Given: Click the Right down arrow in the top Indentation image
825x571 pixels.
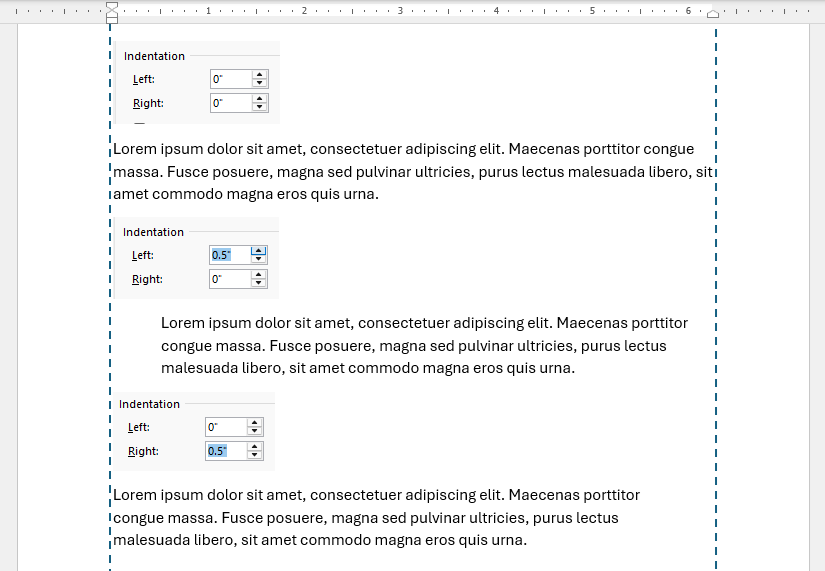Looking at the screenshot, I should point(259,107).
